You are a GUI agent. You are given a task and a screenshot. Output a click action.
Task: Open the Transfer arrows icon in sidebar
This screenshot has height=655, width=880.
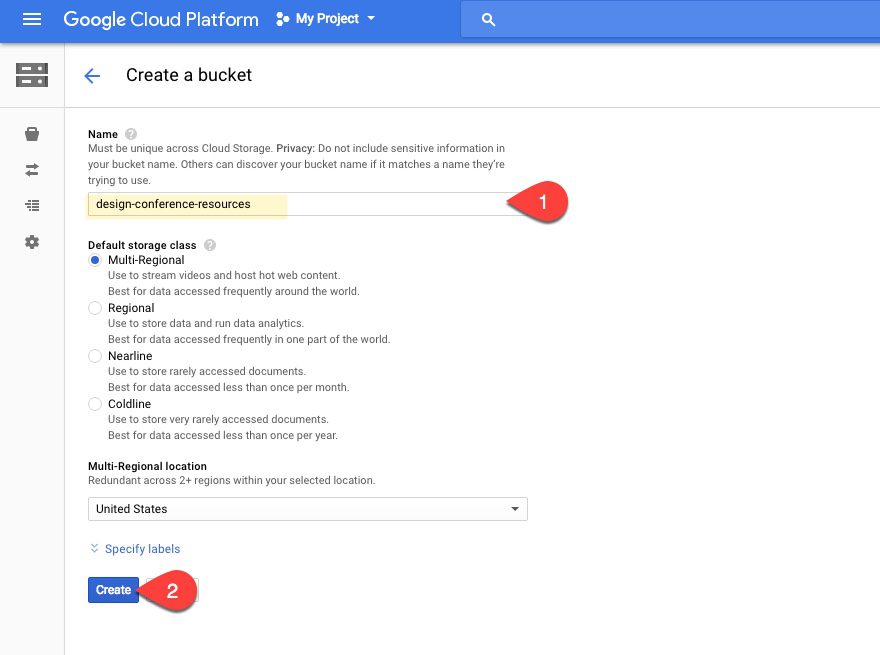coord(32,170)
